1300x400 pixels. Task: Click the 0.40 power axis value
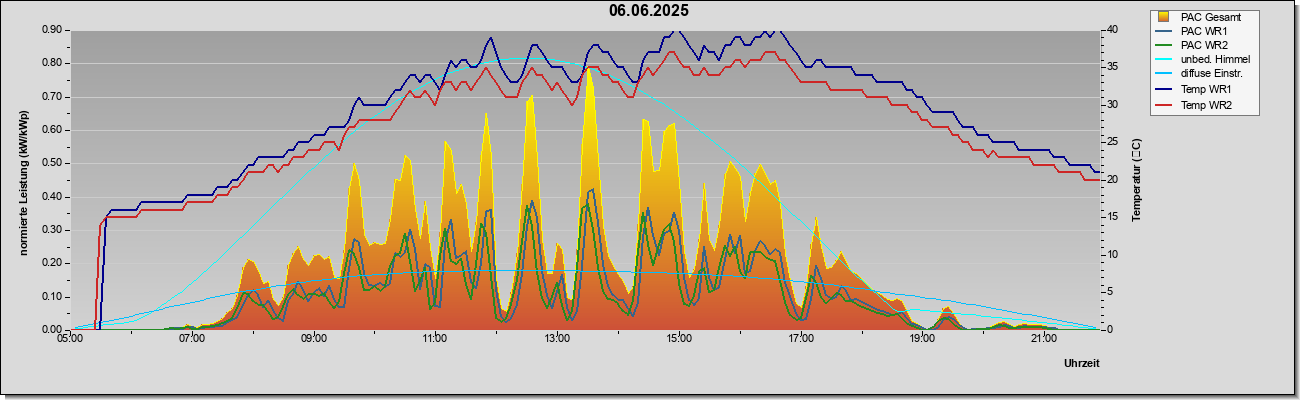pos(53,197)
